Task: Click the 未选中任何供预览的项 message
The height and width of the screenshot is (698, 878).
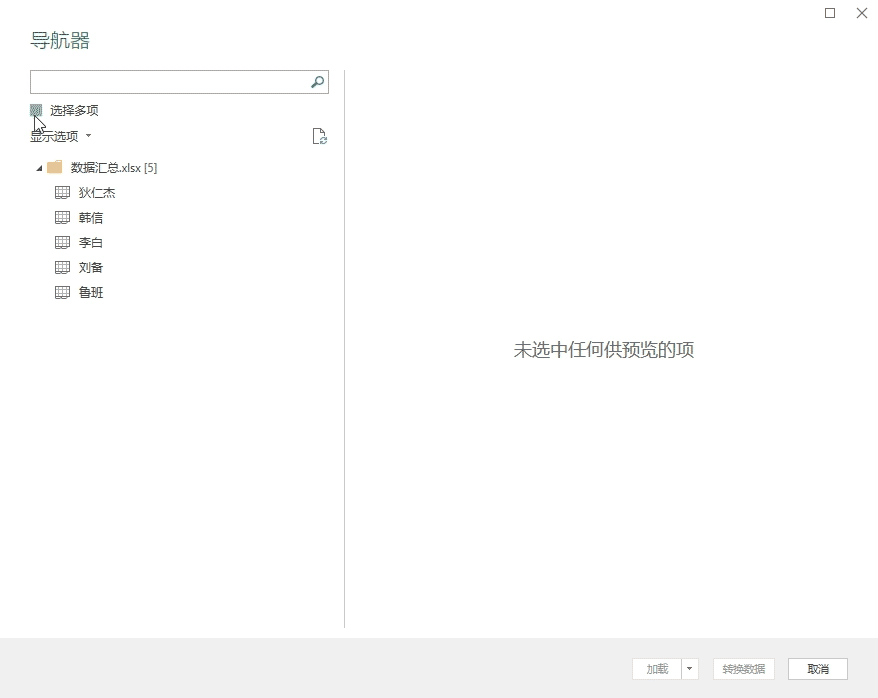Action: [x=604, y=350]
